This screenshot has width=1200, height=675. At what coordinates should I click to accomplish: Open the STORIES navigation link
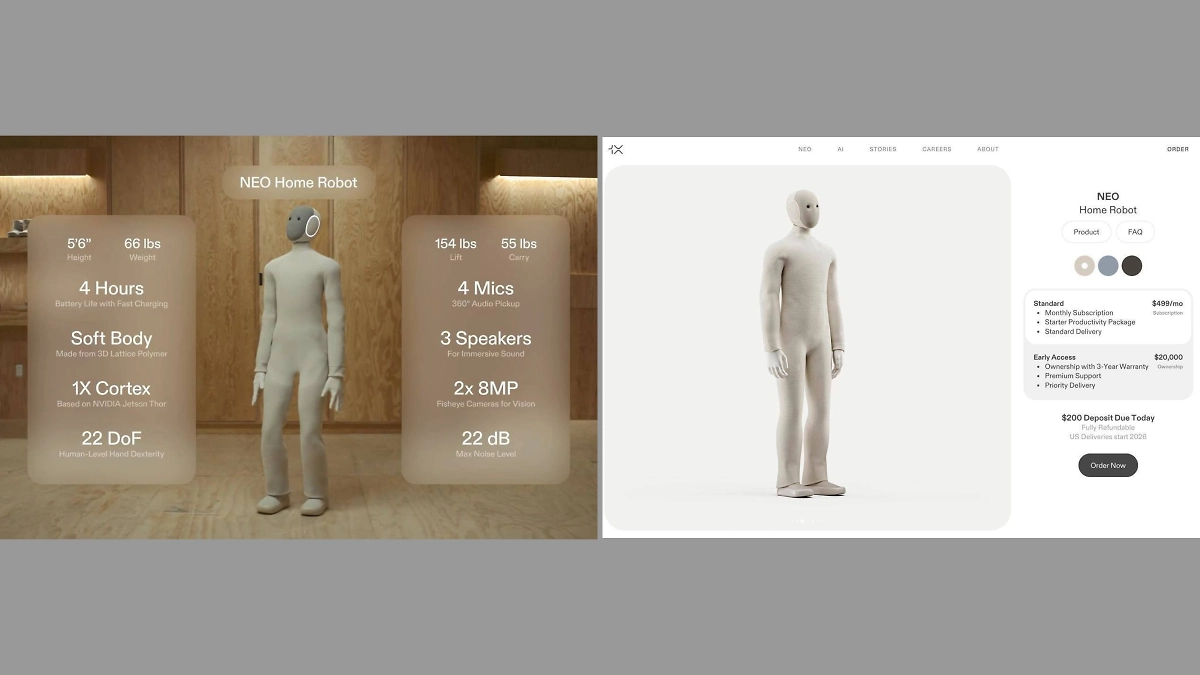click(882, 149)
